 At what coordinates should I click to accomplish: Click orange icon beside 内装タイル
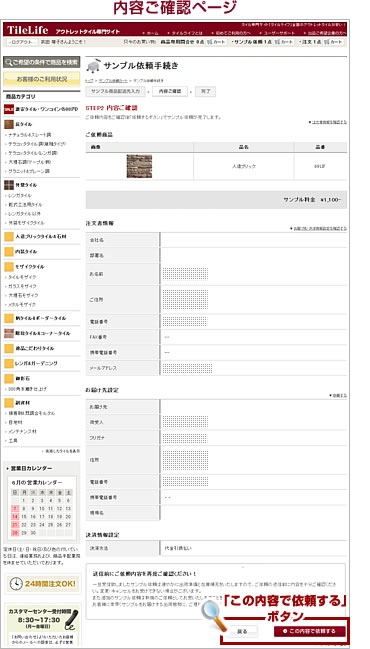9,252
